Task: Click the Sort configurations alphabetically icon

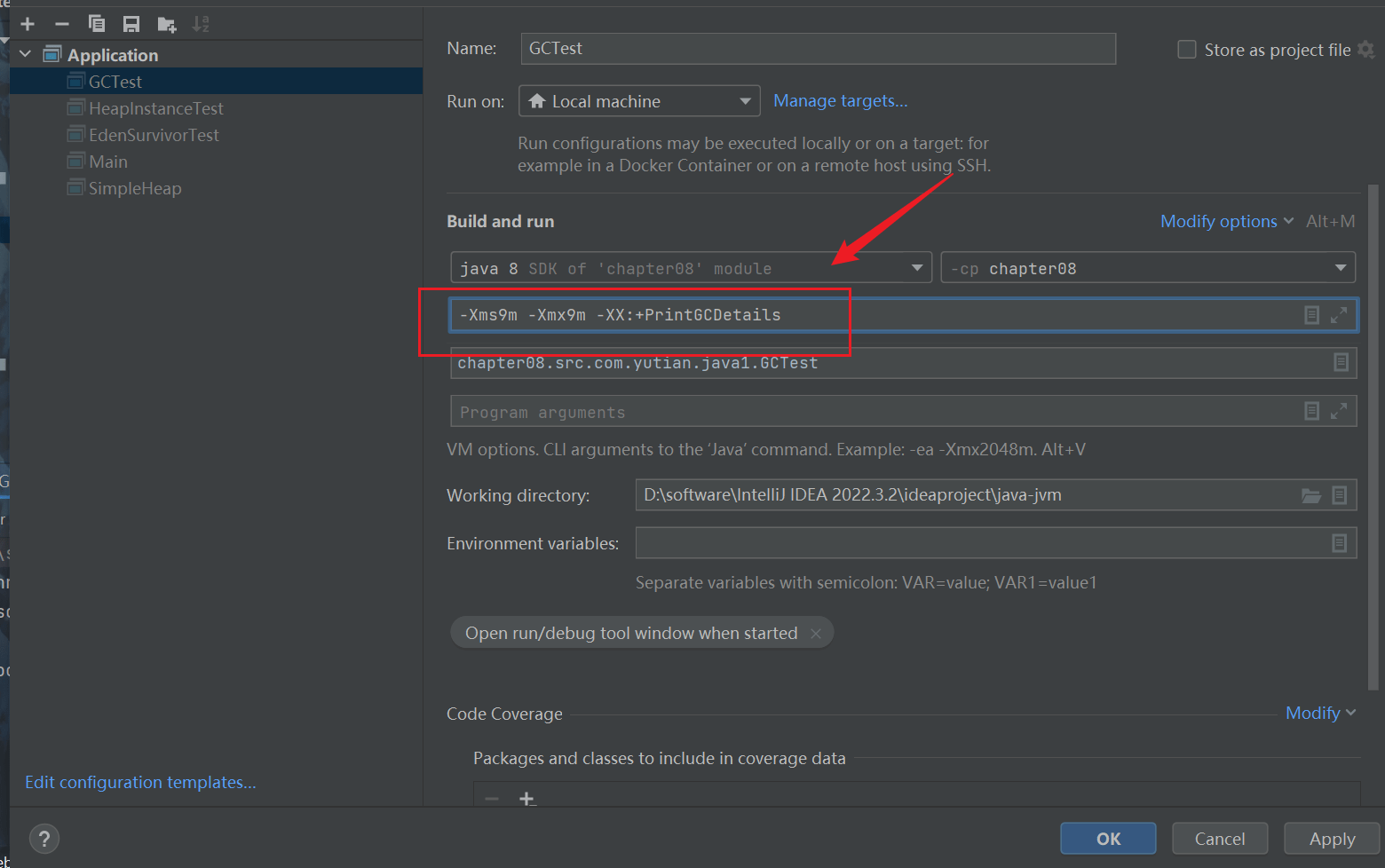Action: (201, 24)
